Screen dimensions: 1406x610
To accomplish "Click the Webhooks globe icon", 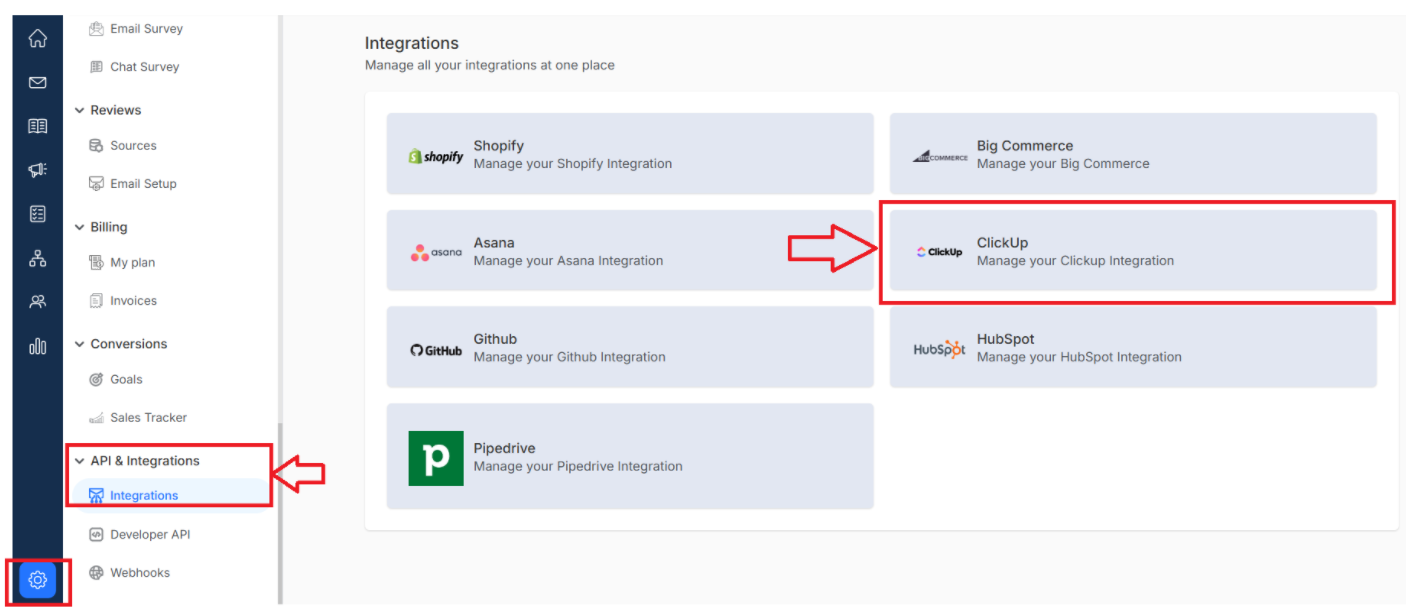I will tap(96, 573).
